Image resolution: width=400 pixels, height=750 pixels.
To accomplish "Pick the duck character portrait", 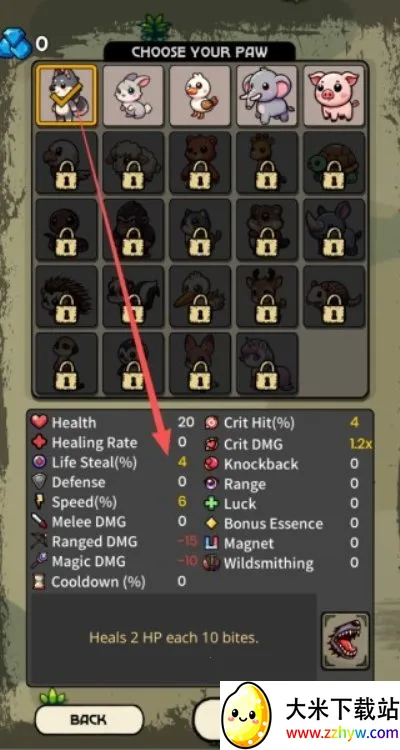I will [200, 95].
